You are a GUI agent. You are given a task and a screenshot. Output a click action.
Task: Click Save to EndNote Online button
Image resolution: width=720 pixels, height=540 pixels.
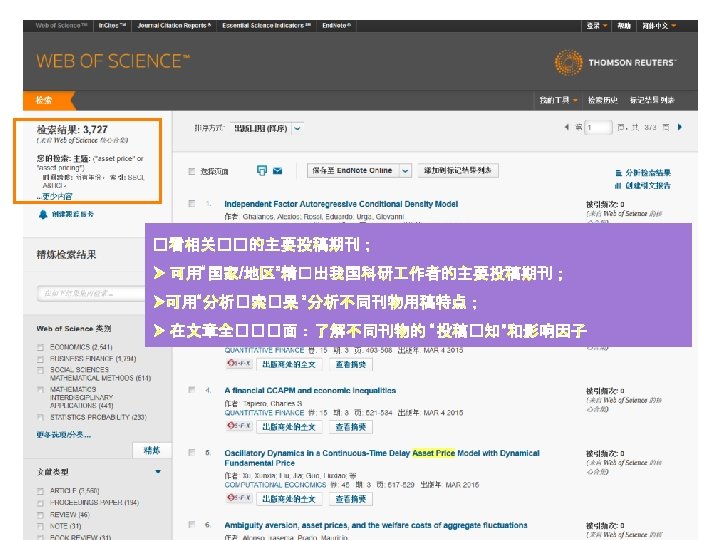(353, 171)
